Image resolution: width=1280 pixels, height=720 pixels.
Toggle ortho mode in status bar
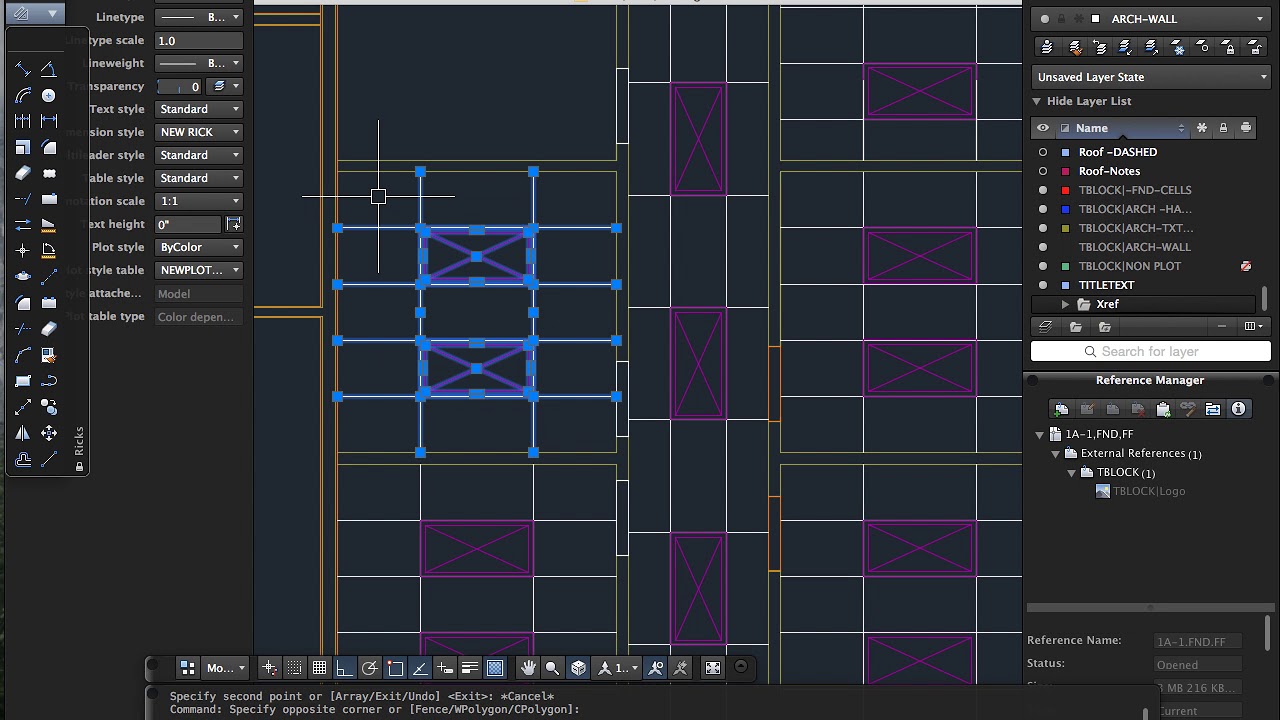click(x=344, y=668)
